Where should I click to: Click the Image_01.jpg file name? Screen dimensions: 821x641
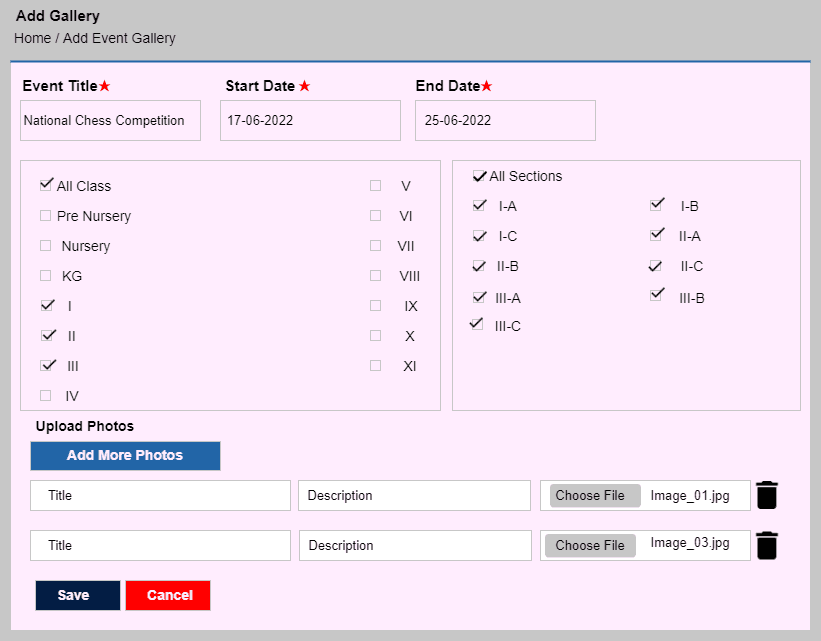(x=690, y=495)
